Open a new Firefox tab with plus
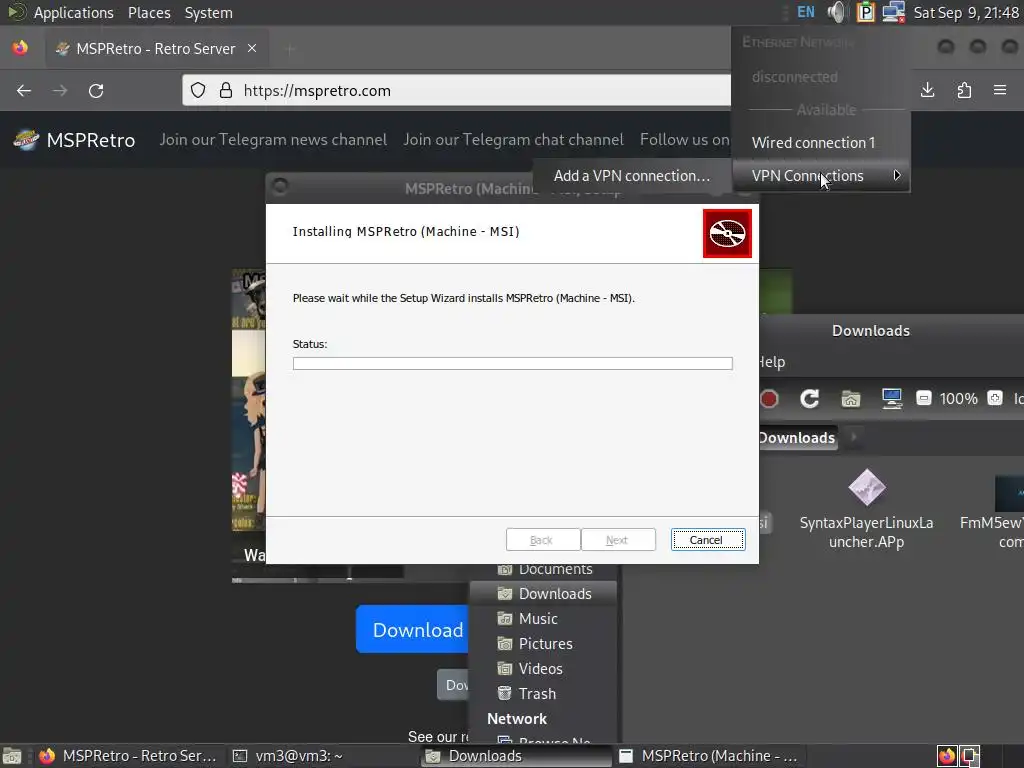The width and height of the screenshot is (1024, 768). [x=290, y=49]
